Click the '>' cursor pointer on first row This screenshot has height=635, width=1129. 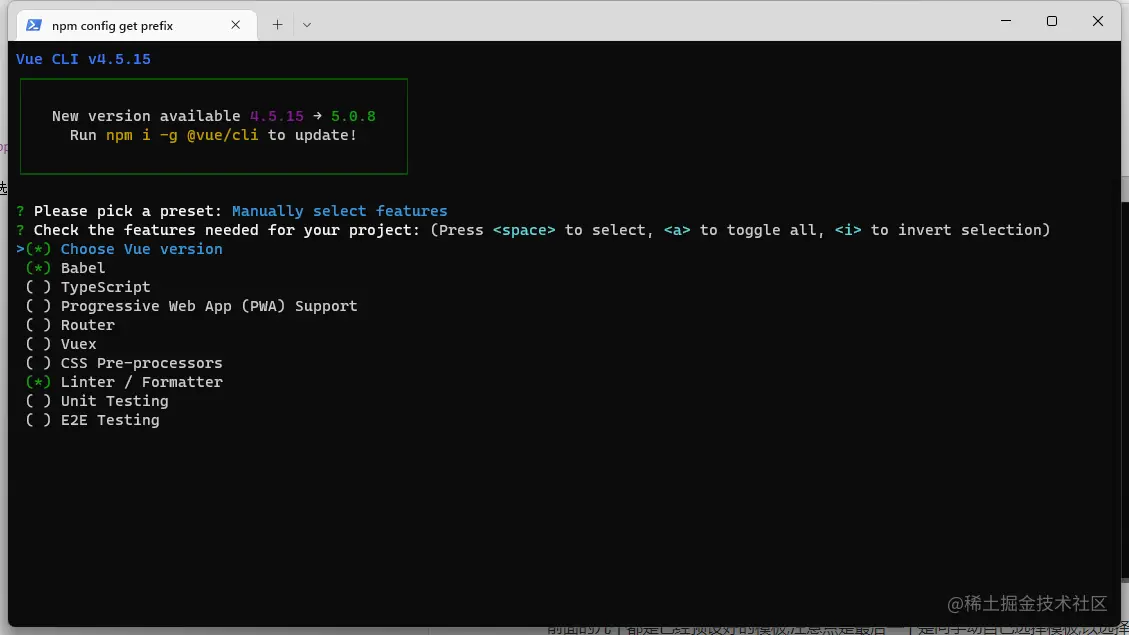[20, 249]
